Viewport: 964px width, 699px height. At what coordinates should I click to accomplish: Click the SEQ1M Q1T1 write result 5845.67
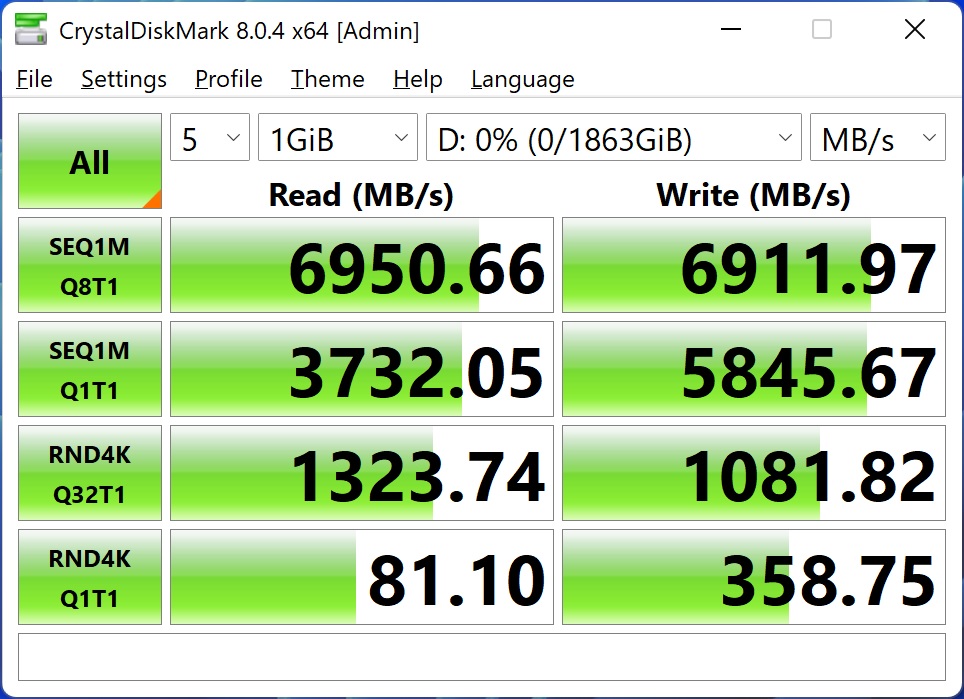pyautogui.click(x=754, y=369)
